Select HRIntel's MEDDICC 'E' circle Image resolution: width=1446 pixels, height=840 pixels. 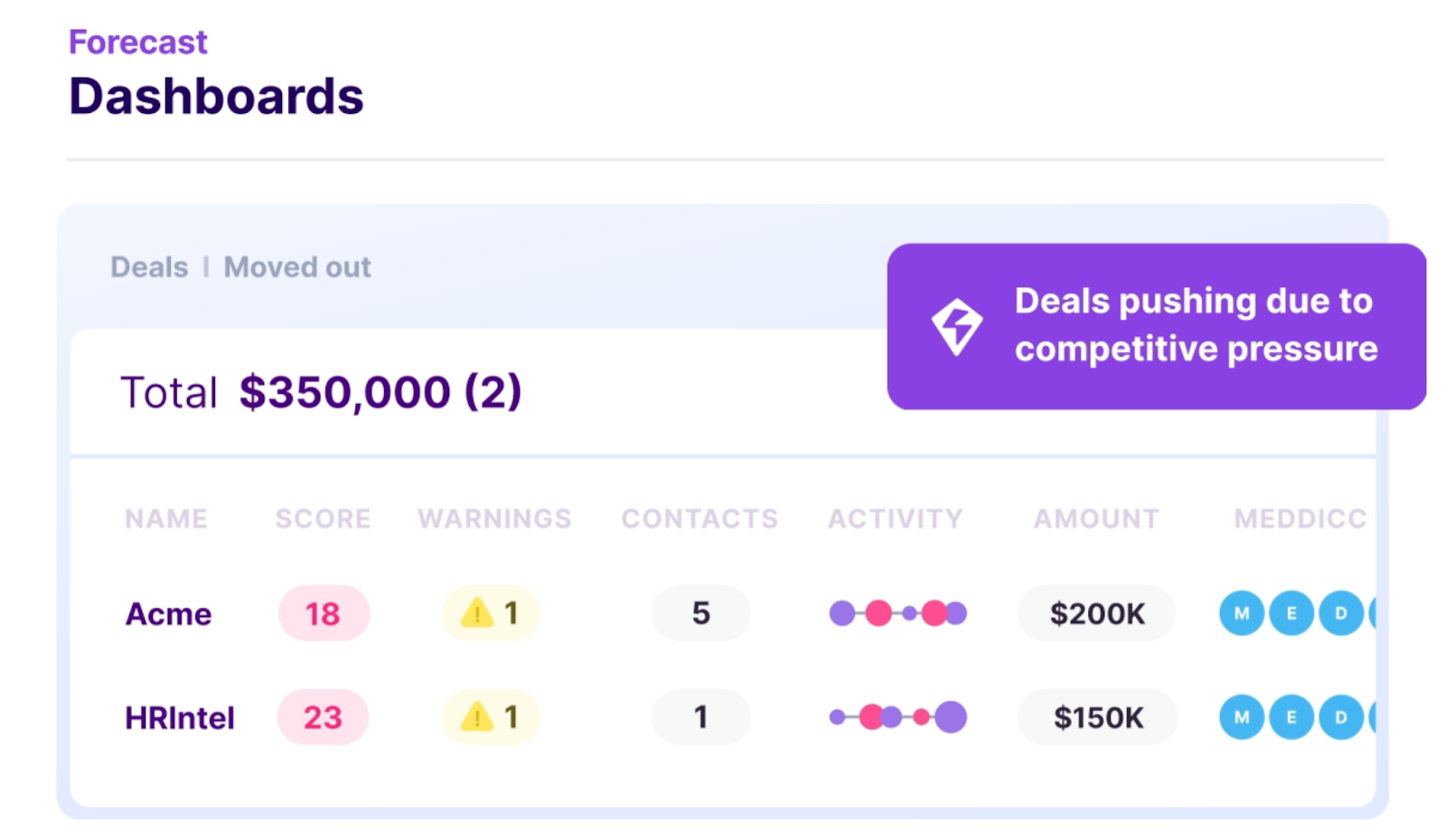coord(1291,717)
